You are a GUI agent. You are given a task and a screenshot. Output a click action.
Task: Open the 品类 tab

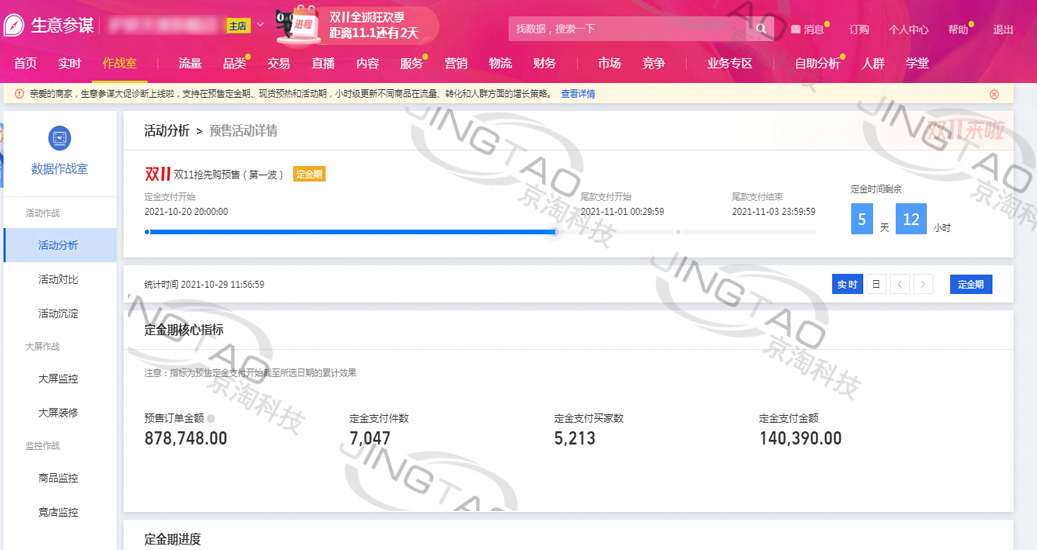[x=234, y=63]
